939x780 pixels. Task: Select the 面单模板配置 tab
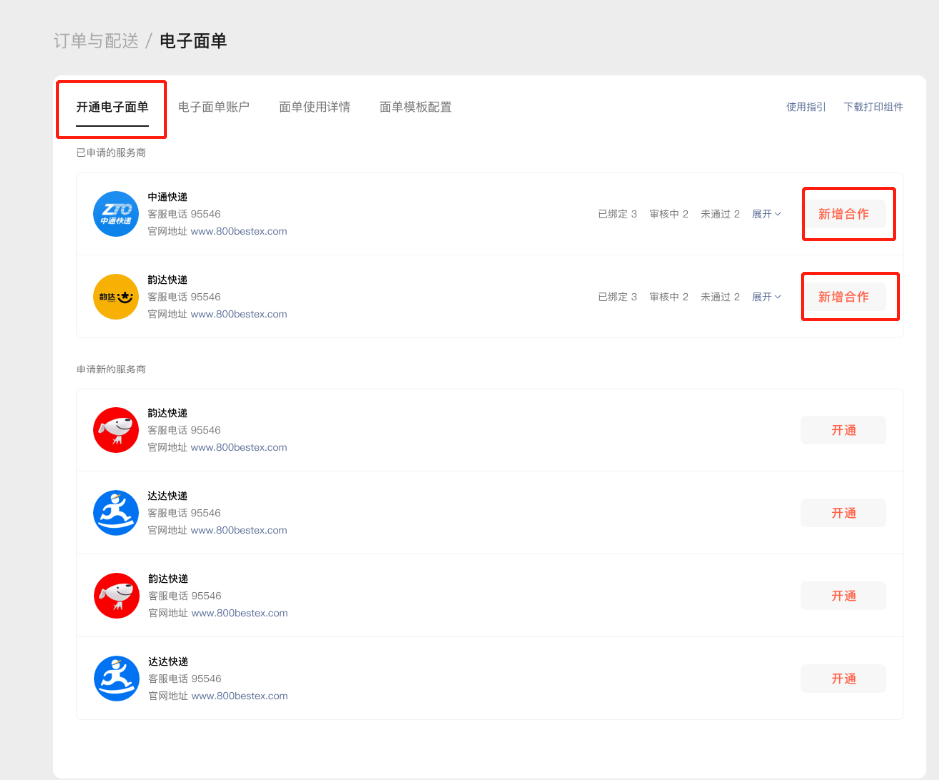tap(416, 107)
